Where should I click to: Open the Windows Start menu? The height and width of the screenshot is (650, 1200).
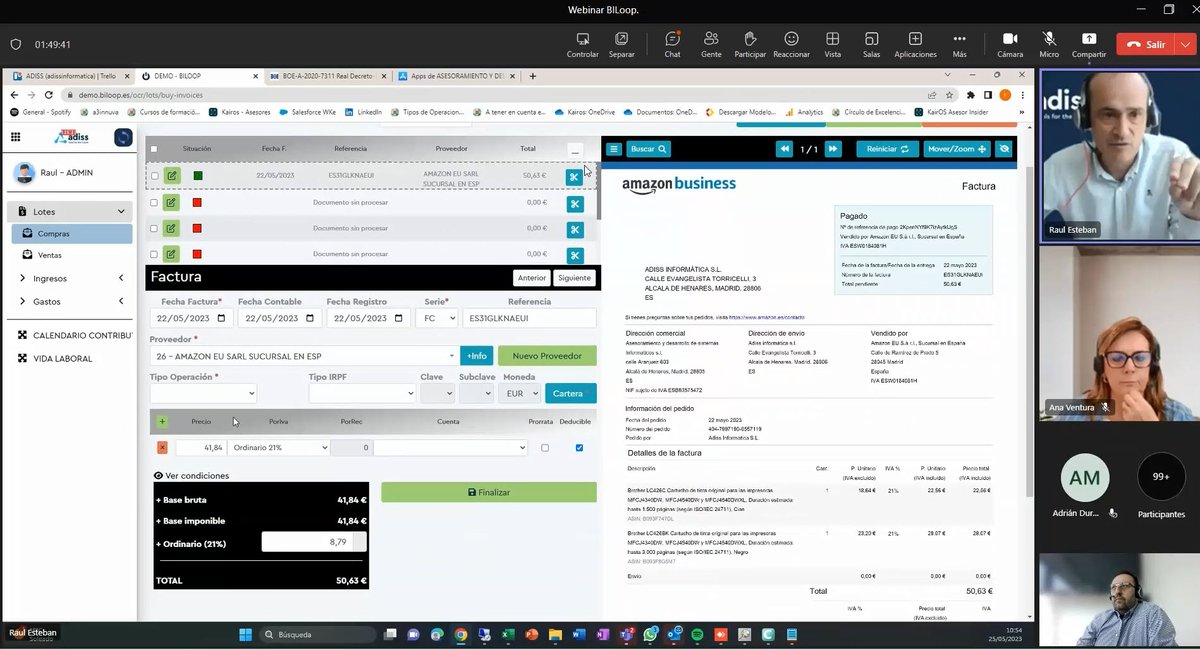[x=245, y=634]
